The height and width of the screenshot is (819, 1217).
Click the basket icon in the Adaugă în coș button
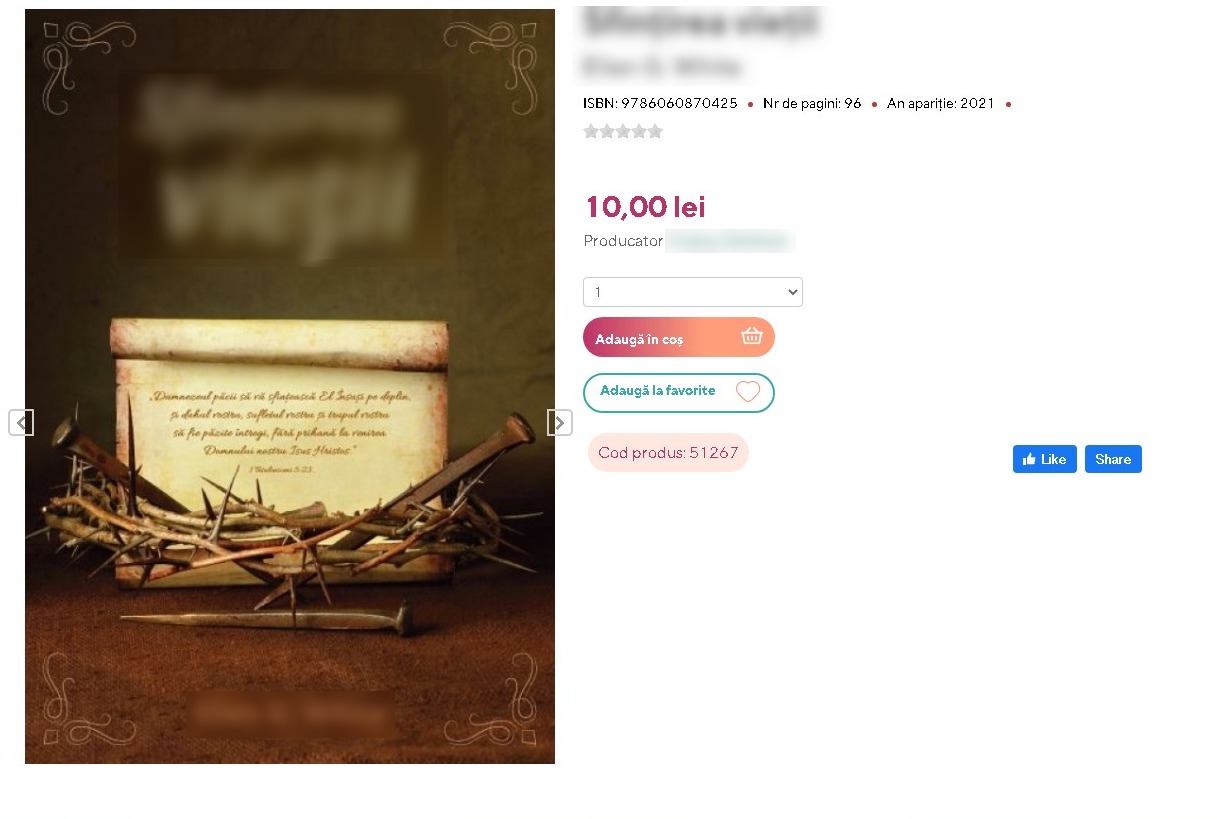point(752,337)
